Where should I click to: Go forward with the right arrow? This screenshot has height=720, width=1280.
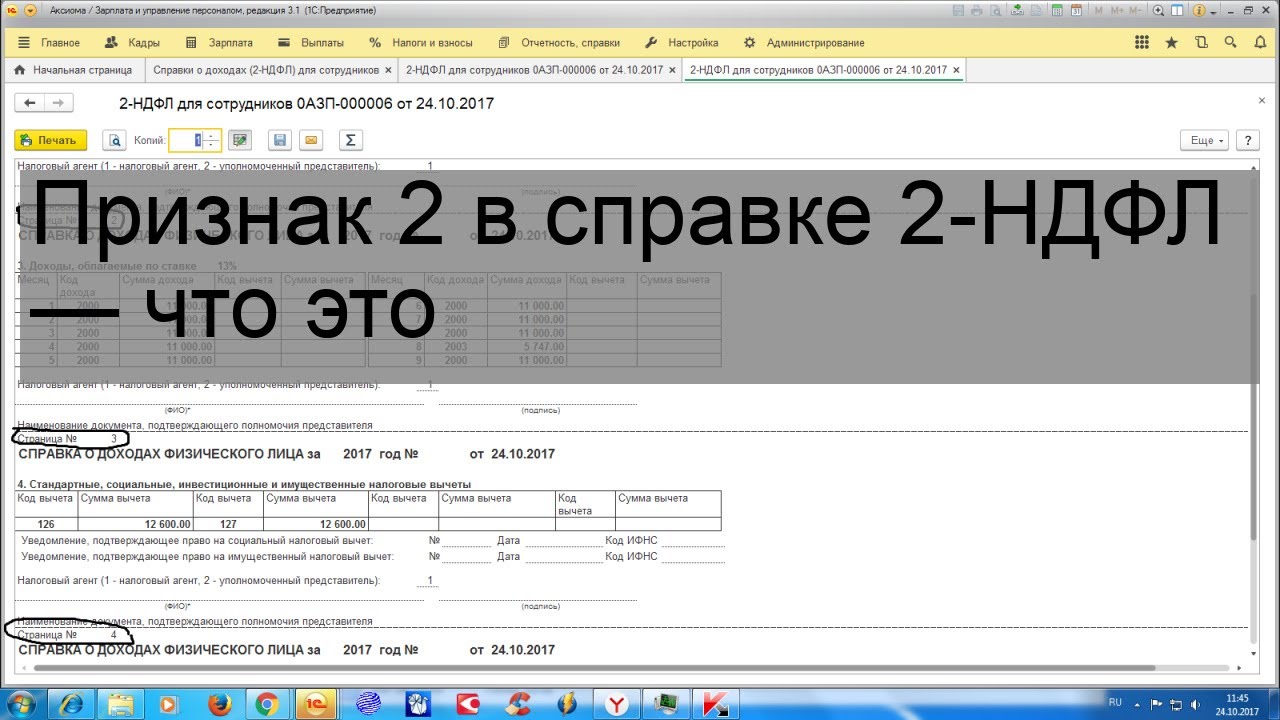click(58, 103)
